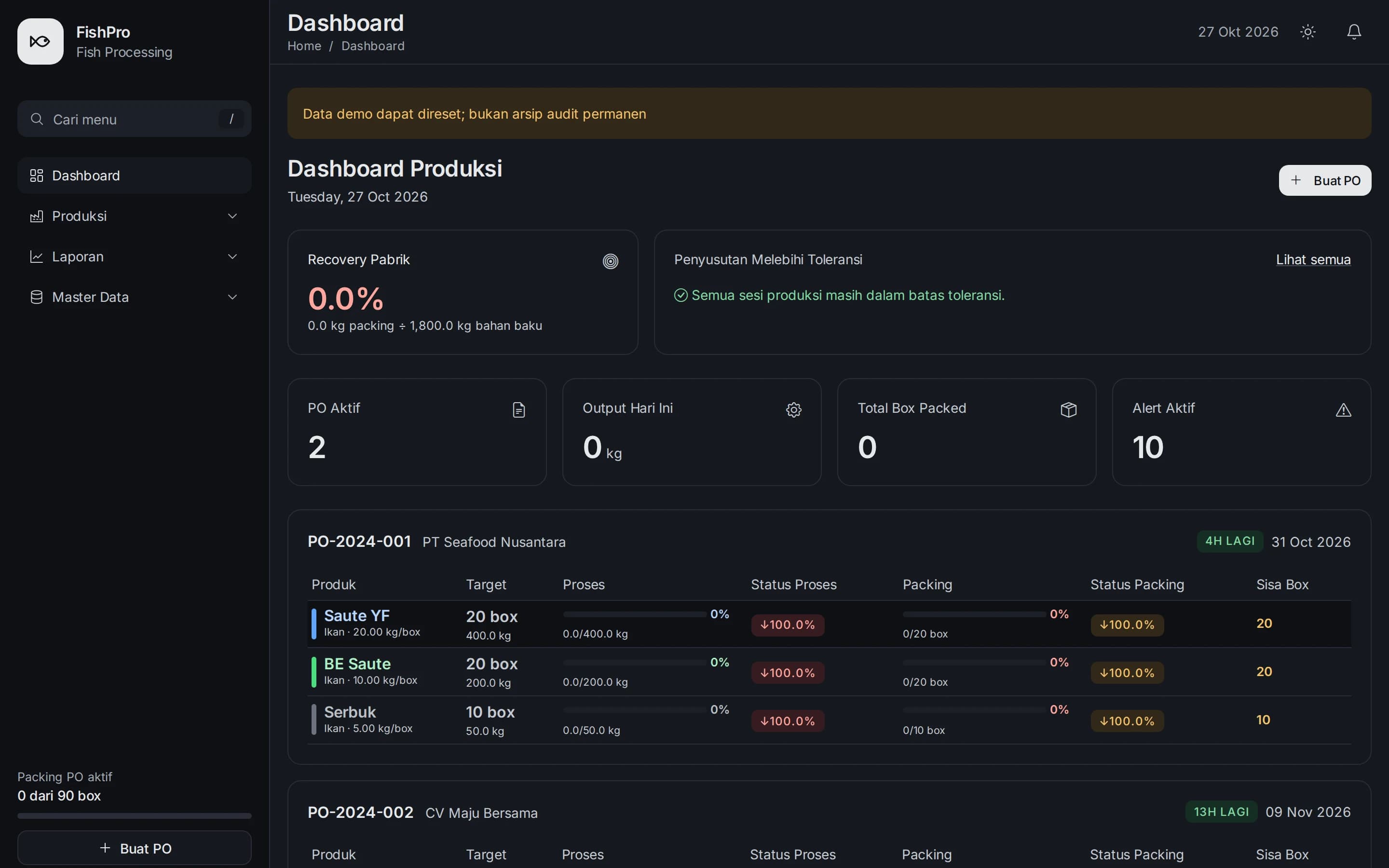Image resolution: width=1389 pixels, height=868 pixels.
Task: Click the BE Saute Packing progress bar
Action: (x=974, y=663)
